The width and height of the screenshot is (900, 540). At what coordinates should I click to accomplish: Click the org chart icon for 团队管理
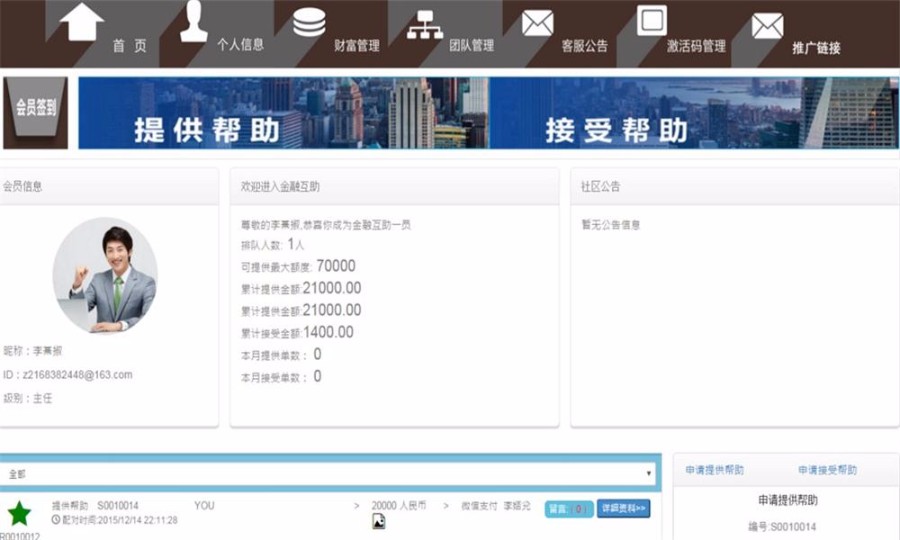pos(425,25)
